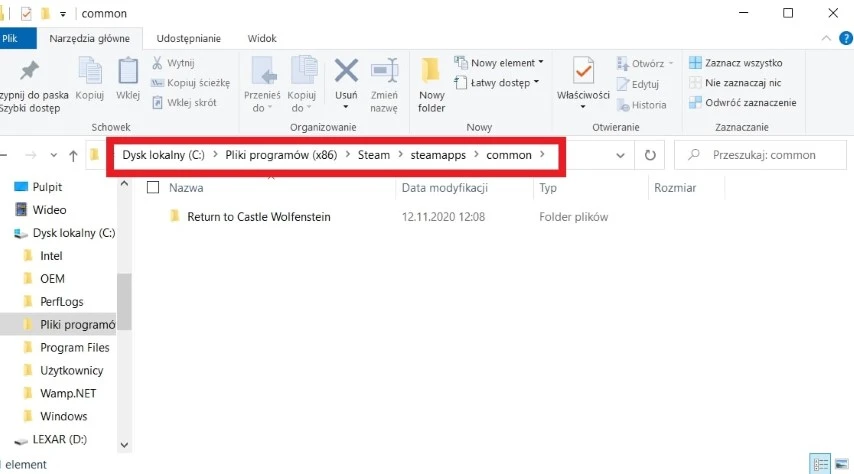Open address bar history dropdown arrow

(622, 155)
